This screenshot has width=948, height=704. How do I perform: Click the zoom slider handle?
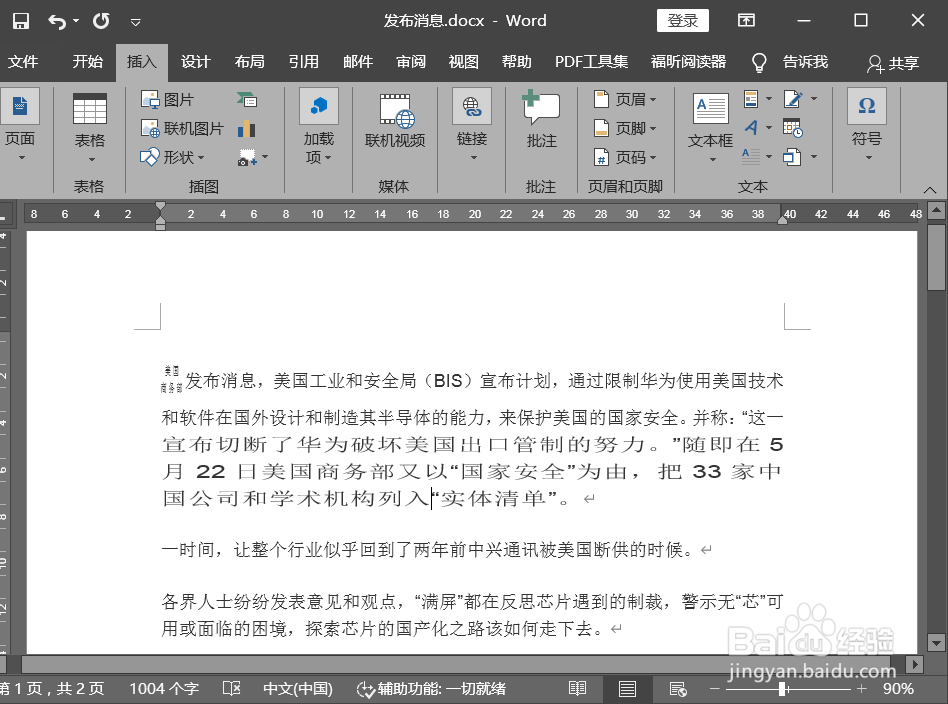click(783, 689)
